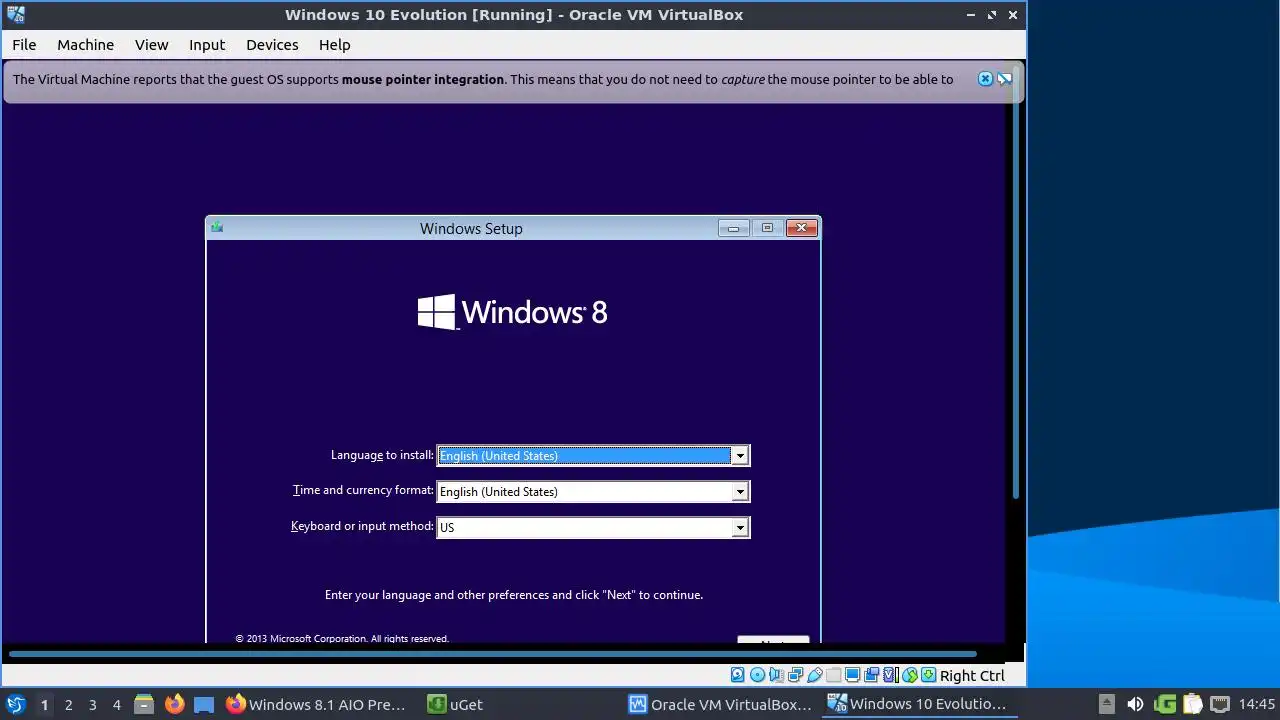The image size is (1280, 720).
Task: Minimize the Windows Setup dialog
Action: click(x=733, y=228)
